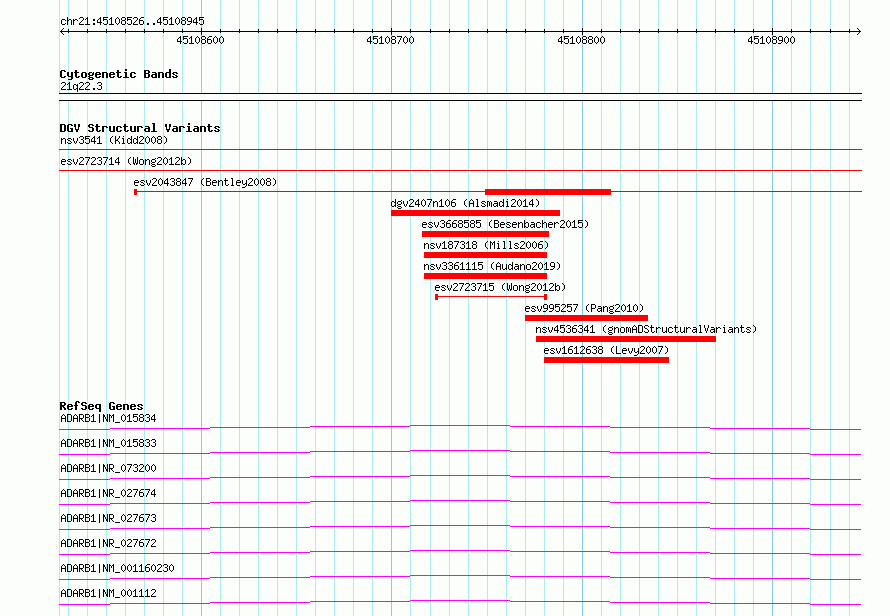Click the 45108600 ruler position label
Image resolution: width=890 pixels, height=616 pixels.
click(x=200, y=40)
